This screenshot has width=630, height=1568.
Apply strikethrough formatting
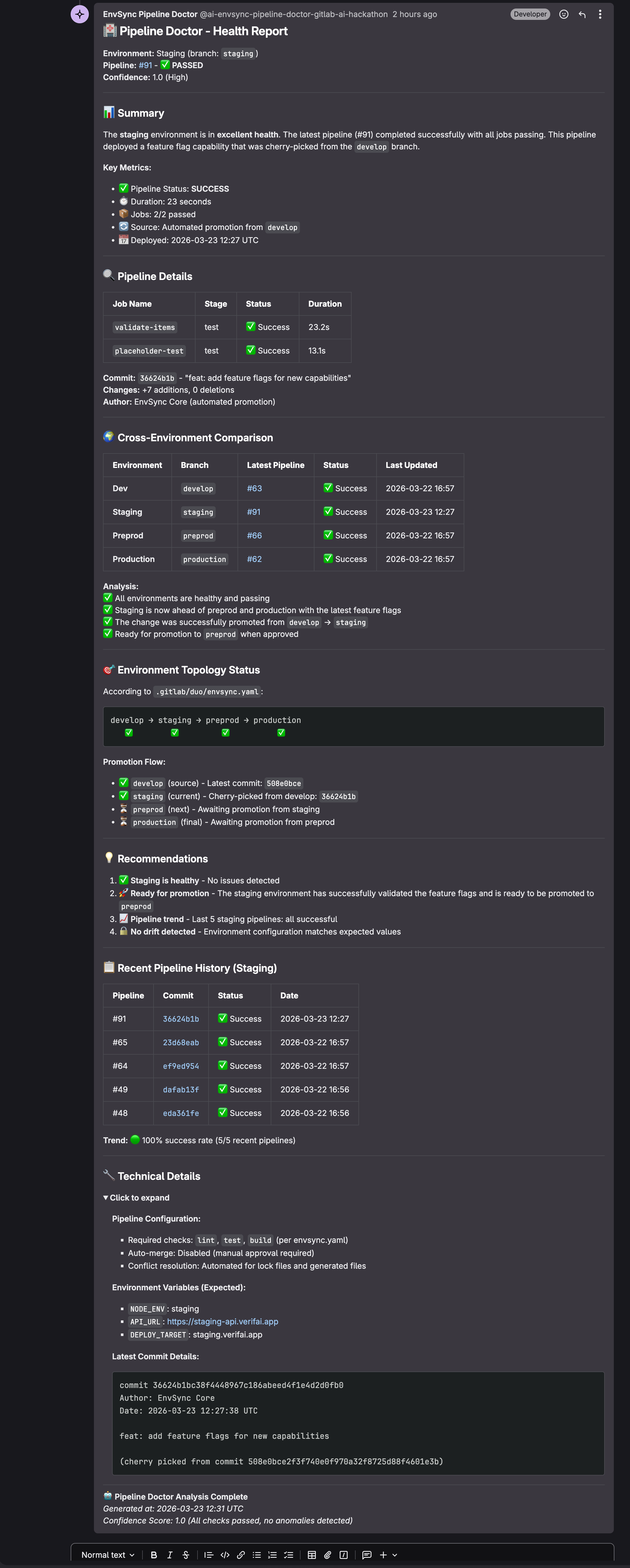[186, 1555]
